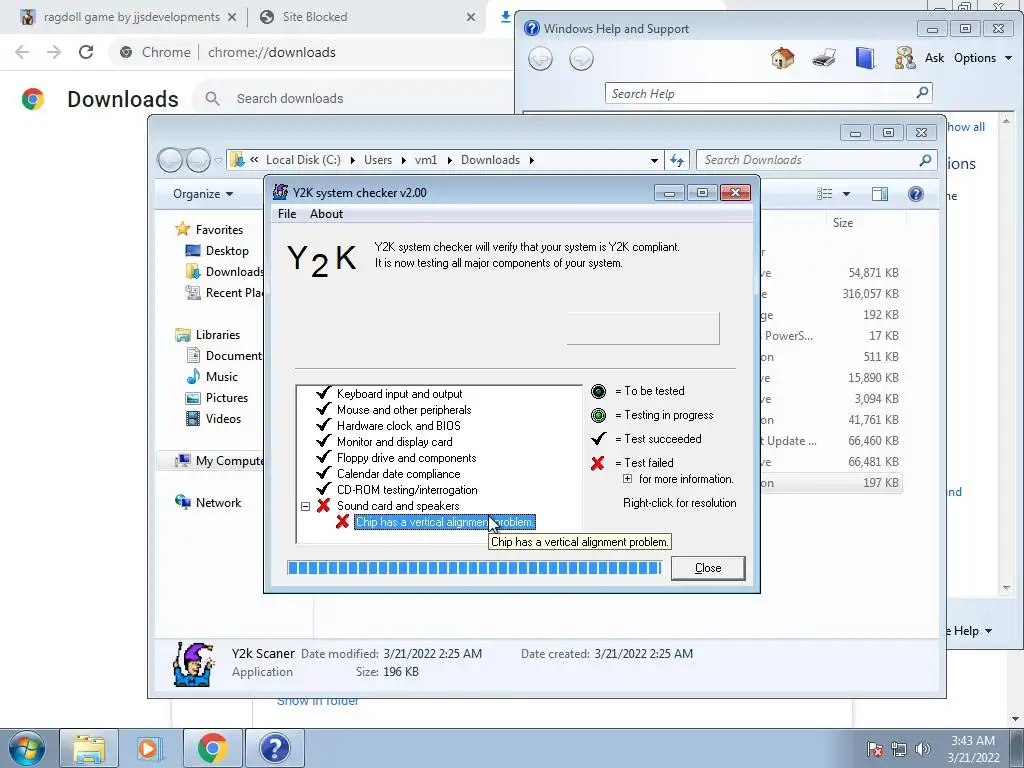Click the red X beside Sound card and speakers
Viewport: 1024px width, 768px height.
pos(323,505)
